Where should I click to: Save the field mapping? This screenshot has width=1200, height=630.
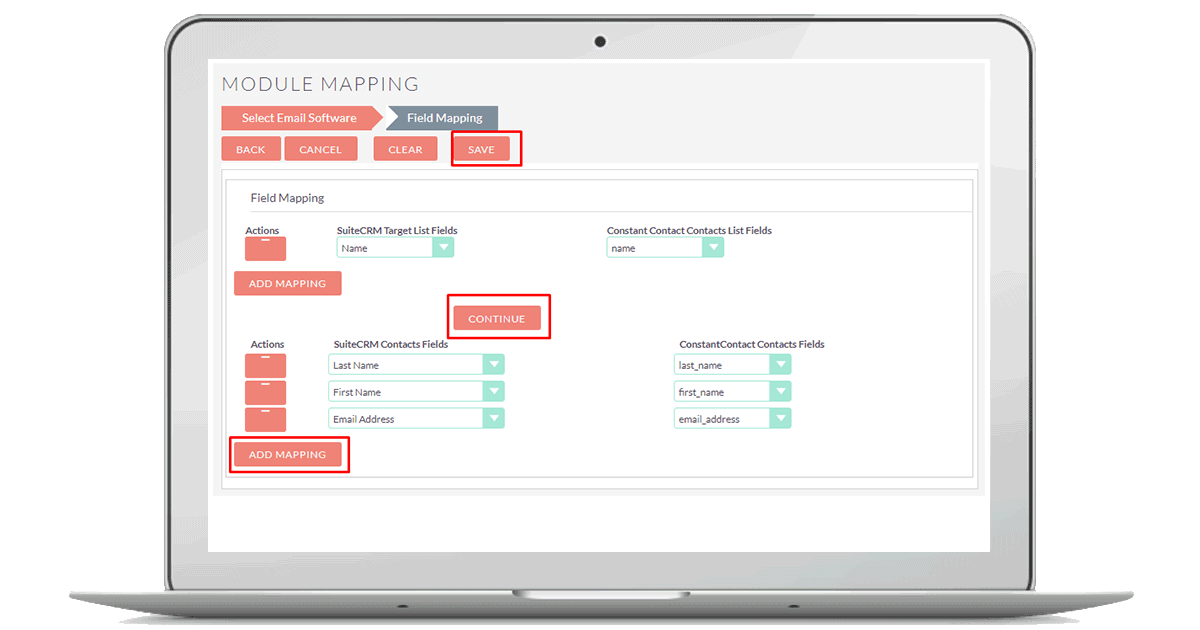pyautogui.click(x=482, y=149)
